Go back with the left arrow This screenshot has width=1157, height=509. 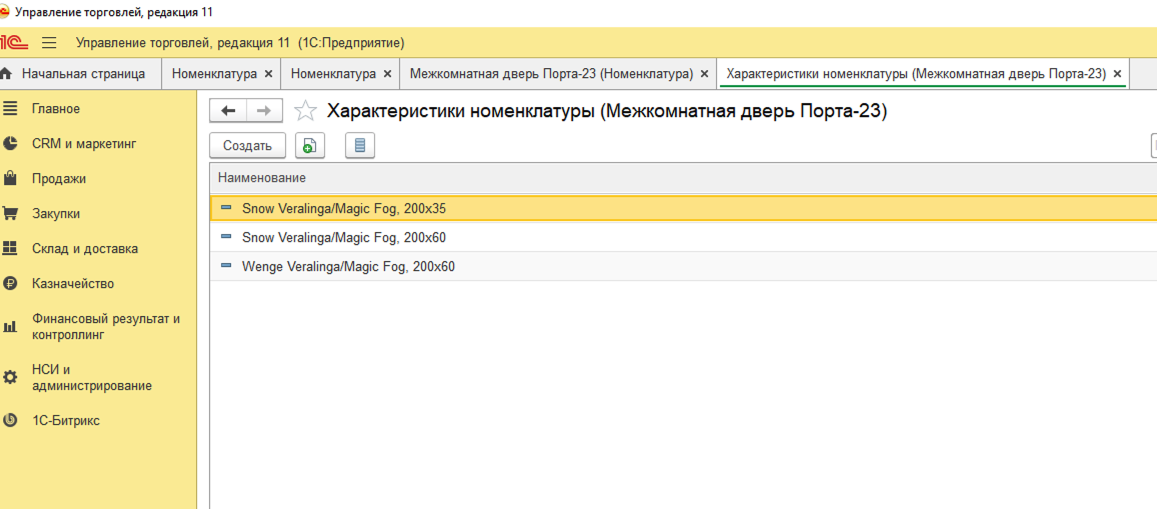tap(228, 111)
